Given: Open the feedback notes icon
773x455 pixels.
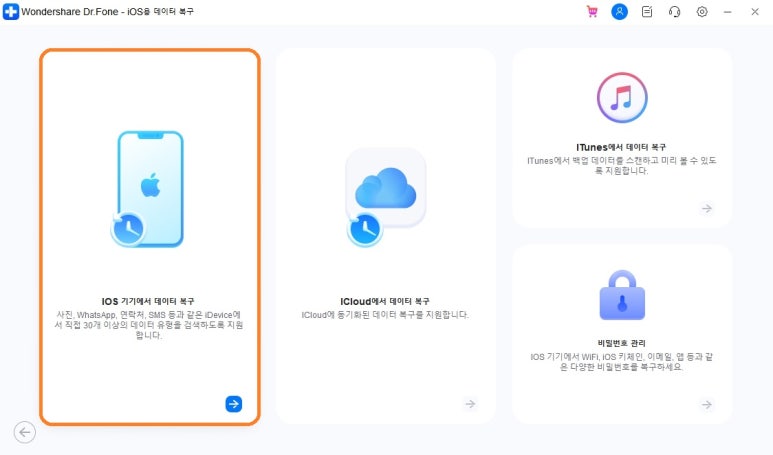Looking at the screenshot, I should 647,11.
